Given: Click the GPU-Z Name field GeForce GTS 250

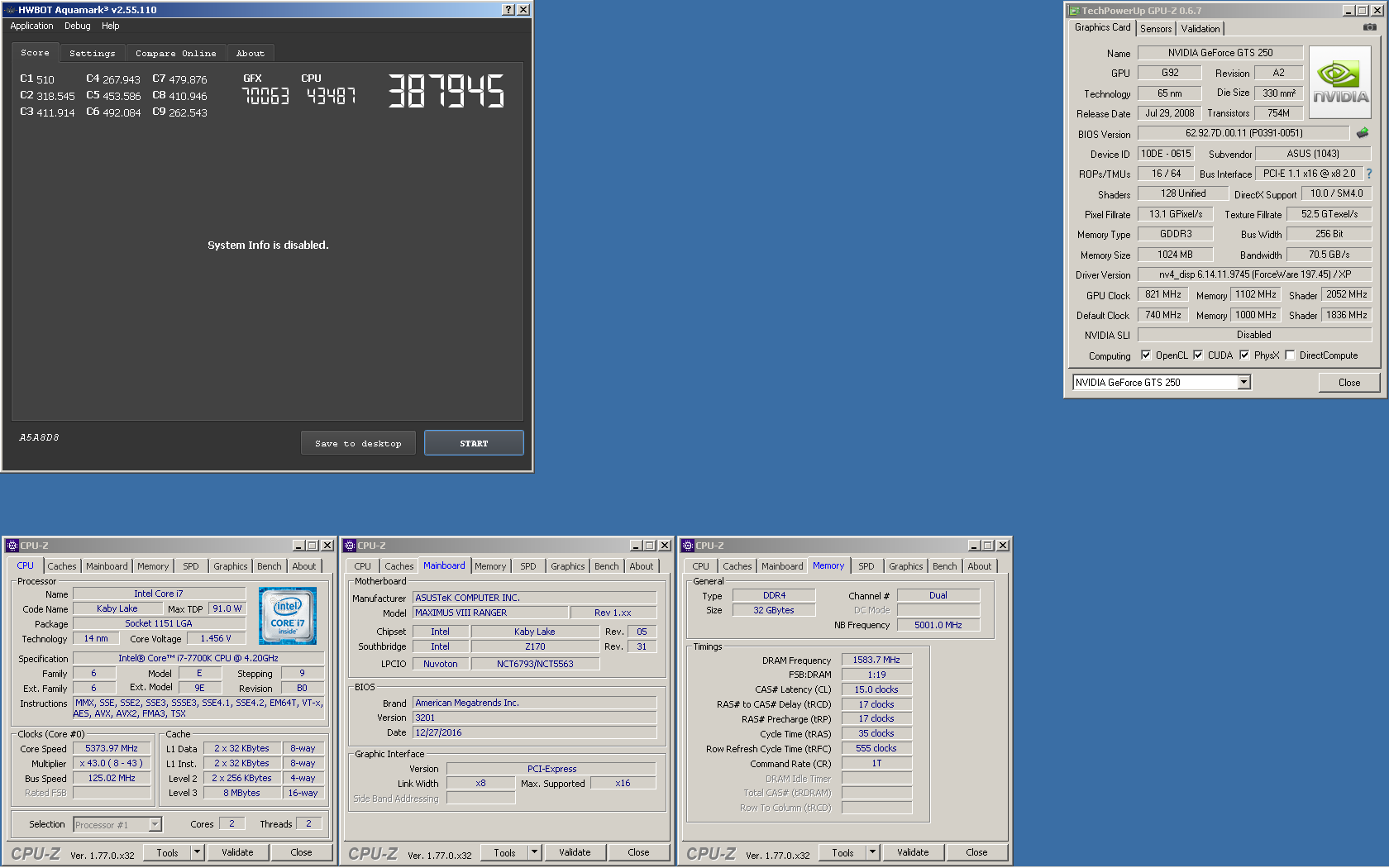Looking at the screenshot, I should pos(1220,53).
